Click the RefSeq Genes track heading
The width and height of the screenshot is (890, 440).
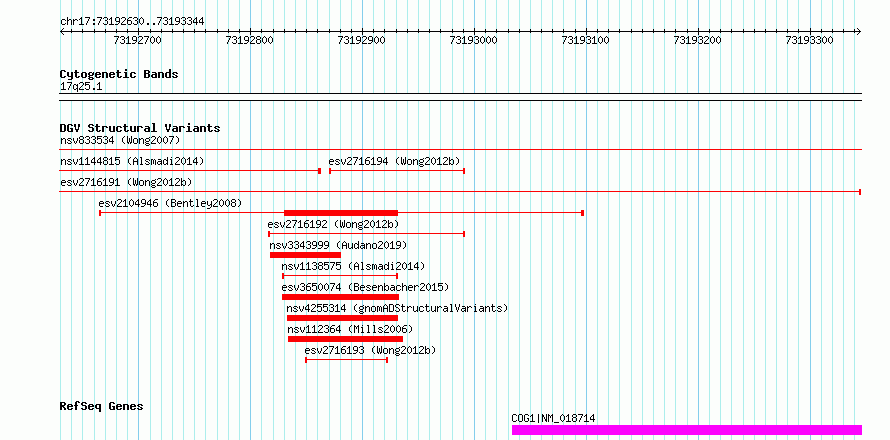[x=102, y=407]
